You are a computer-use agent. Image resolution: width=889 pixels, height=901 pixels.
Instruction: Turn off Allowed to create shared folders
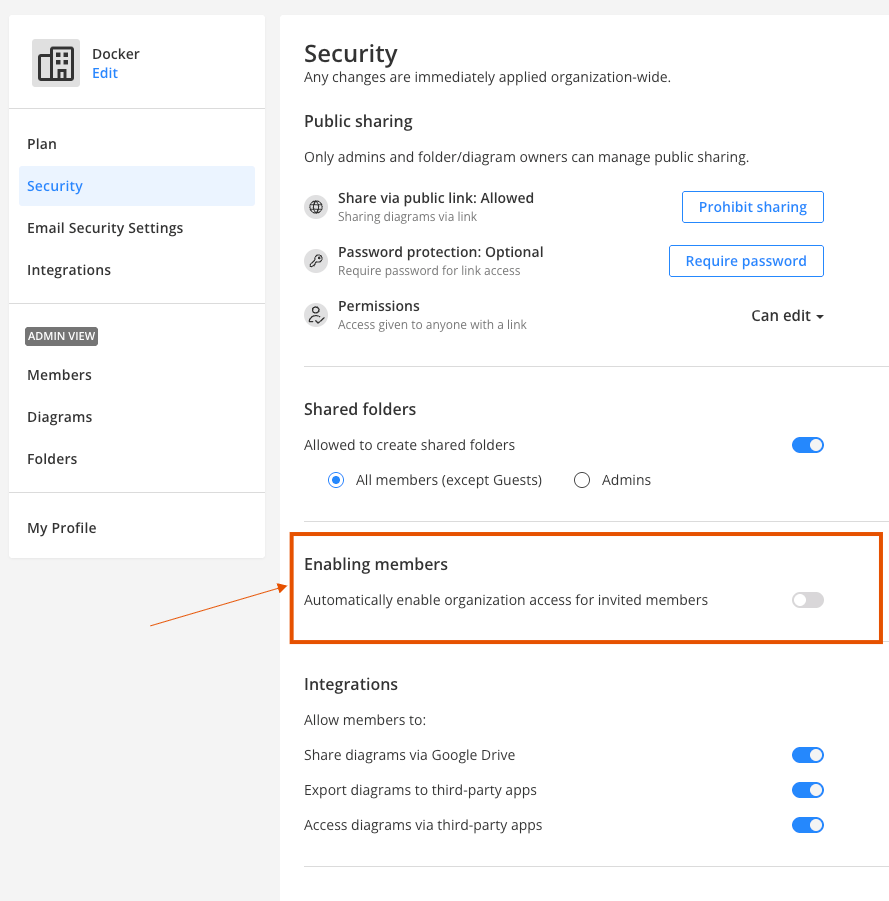click(807, 444)
